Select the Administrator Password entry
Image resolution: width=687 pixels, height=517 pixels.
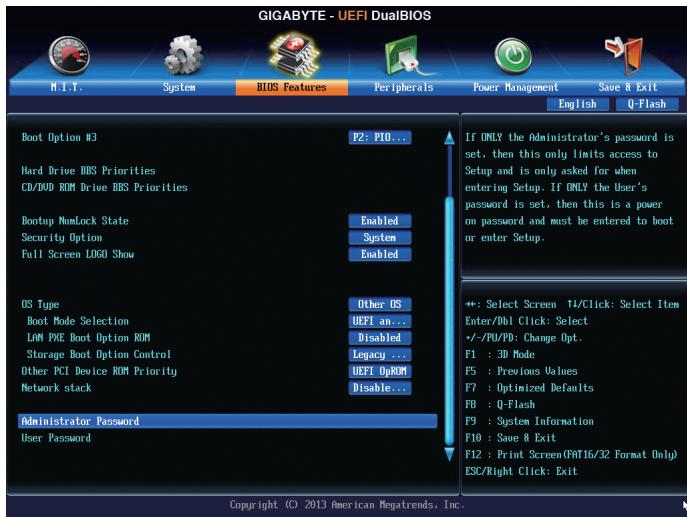tap(227, 421)
